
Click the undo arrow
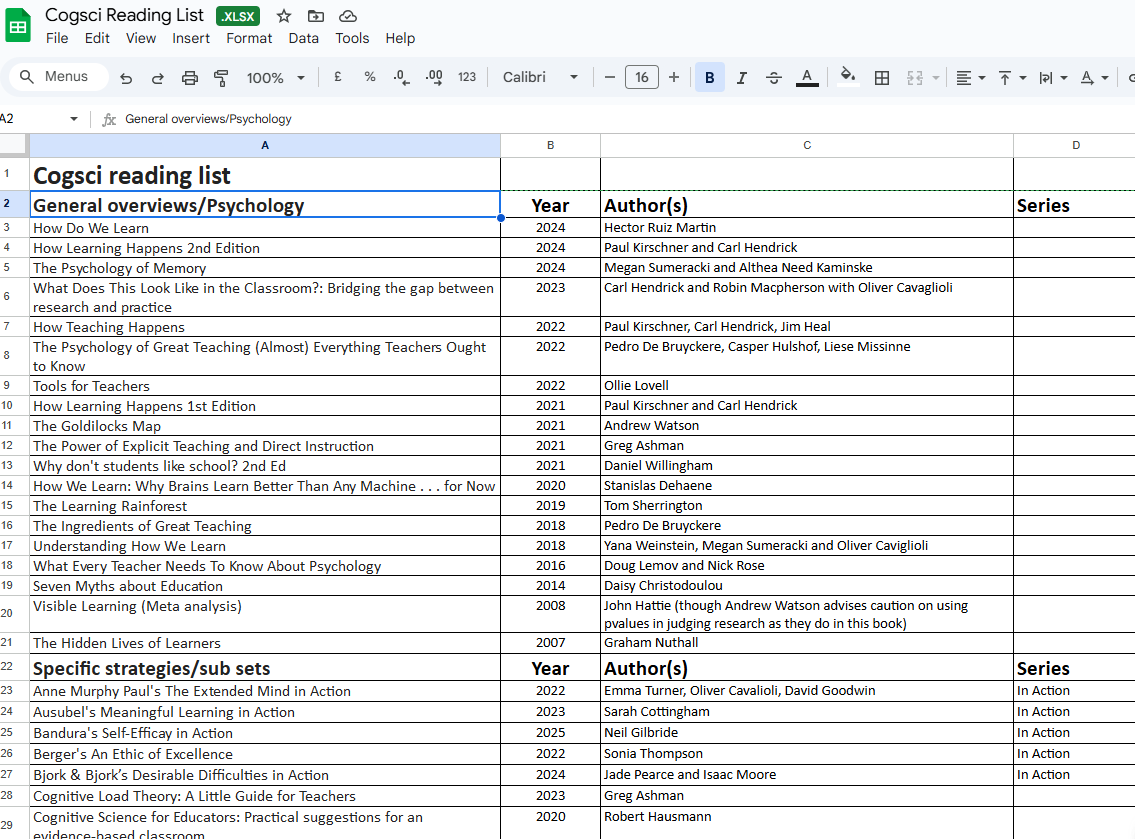pyautogui.click(x=126, y=77)
